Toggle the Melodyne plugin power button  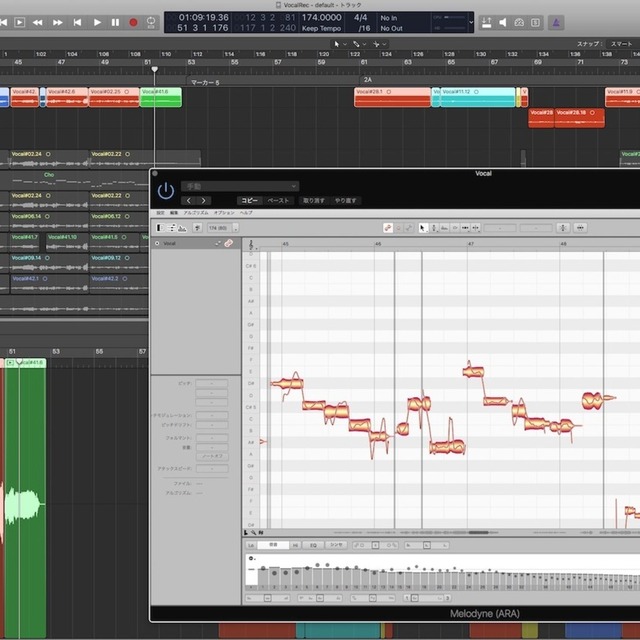pyautogui.click(x=166, y=191)
